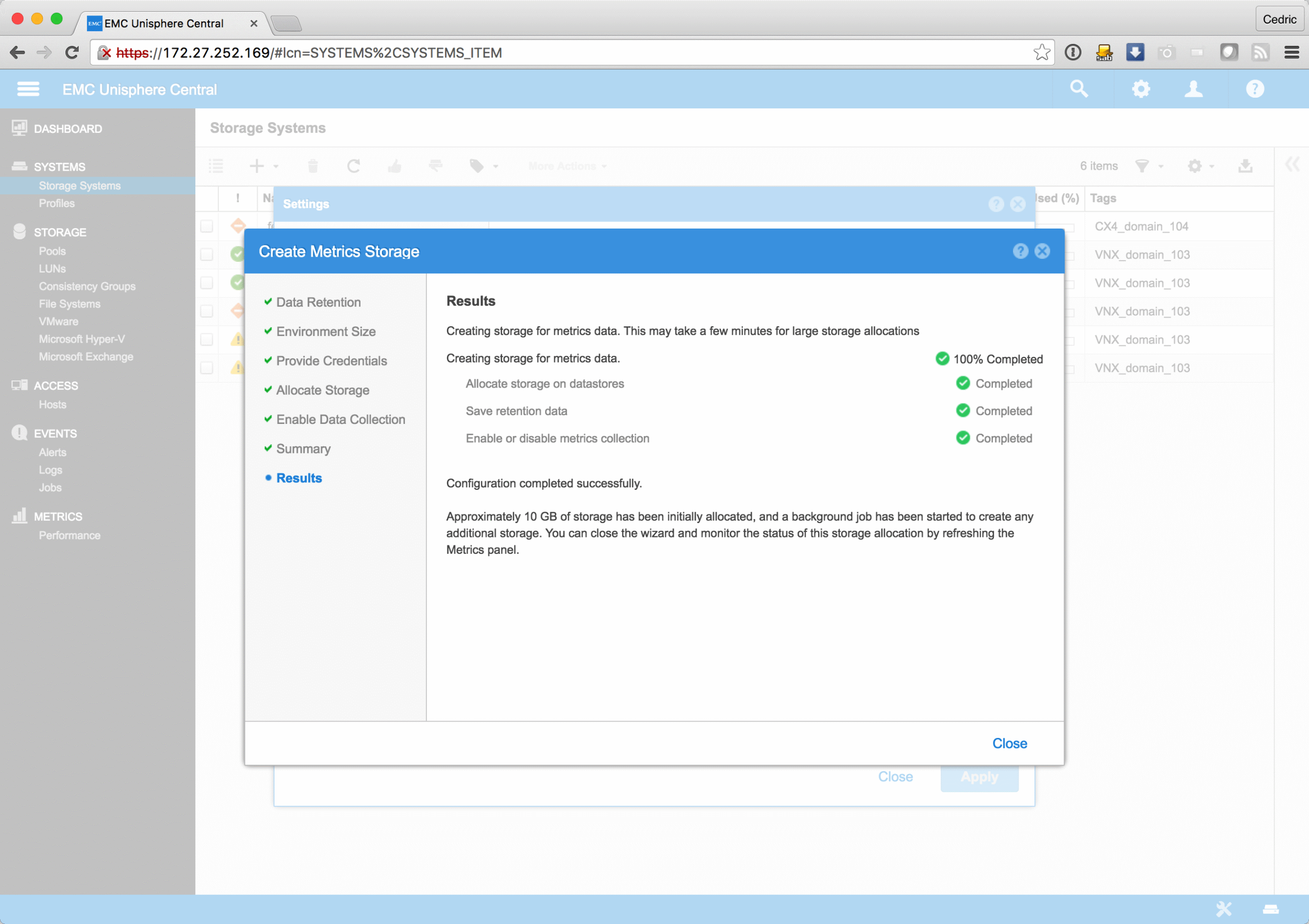Viewport: 1309px width, 924px height.
Task: Click the hamburger navigation menu icon
Action: point(28,89)
